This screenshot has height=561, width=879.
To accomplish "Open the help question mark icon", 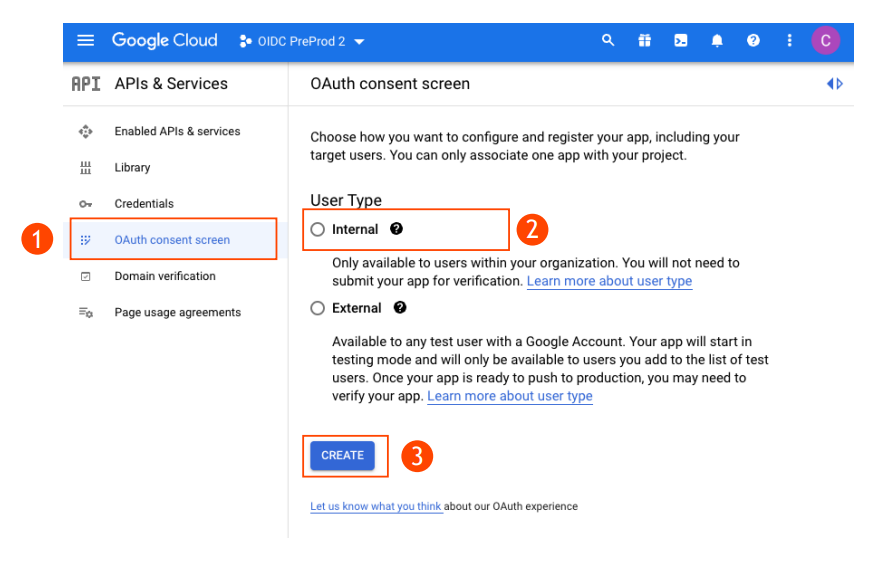I will click(753, 41).
